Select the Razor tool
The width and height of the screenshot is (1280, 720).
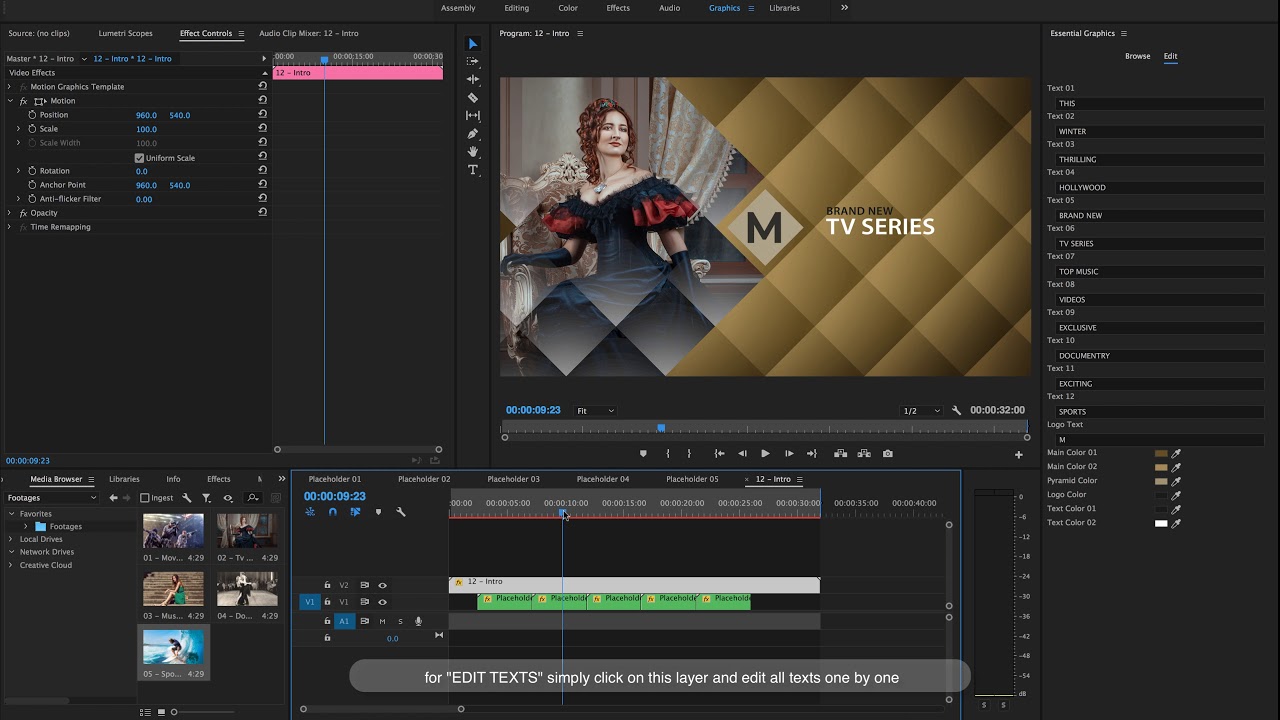(473, 98)
